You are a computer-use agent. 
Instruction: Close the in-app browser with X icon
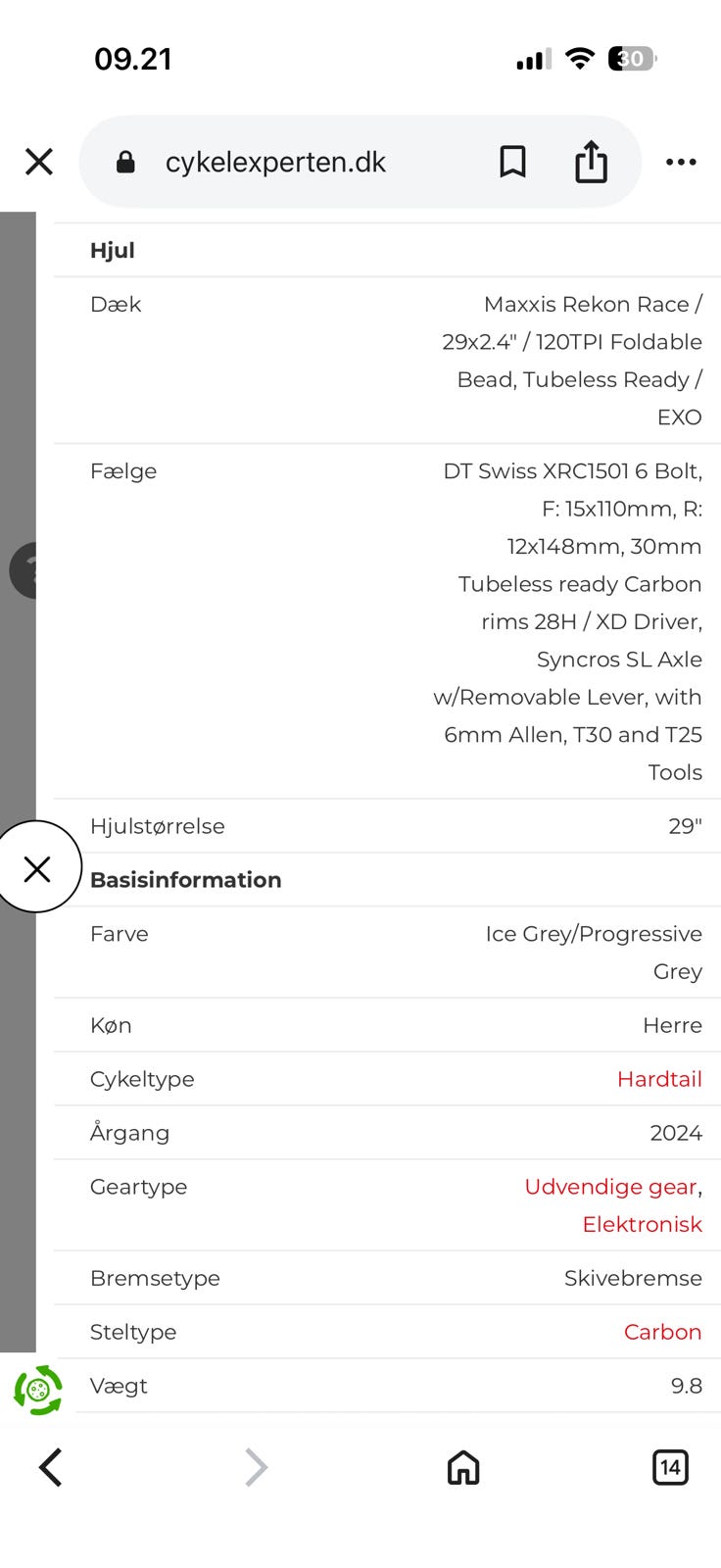(x=39, y=162)
